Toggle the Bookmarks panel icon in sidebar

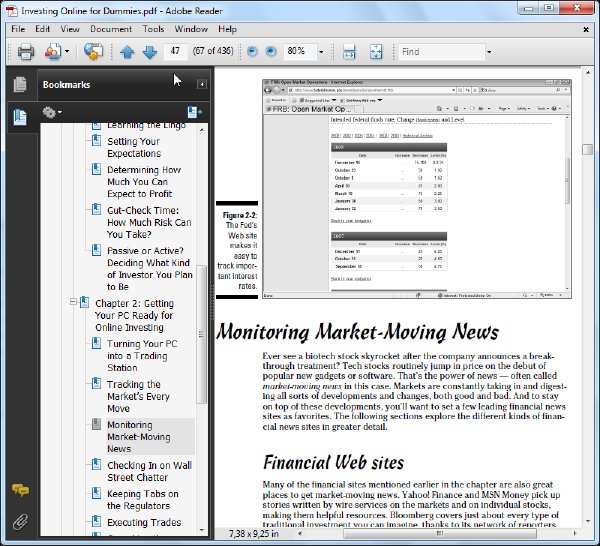point(20,117)
